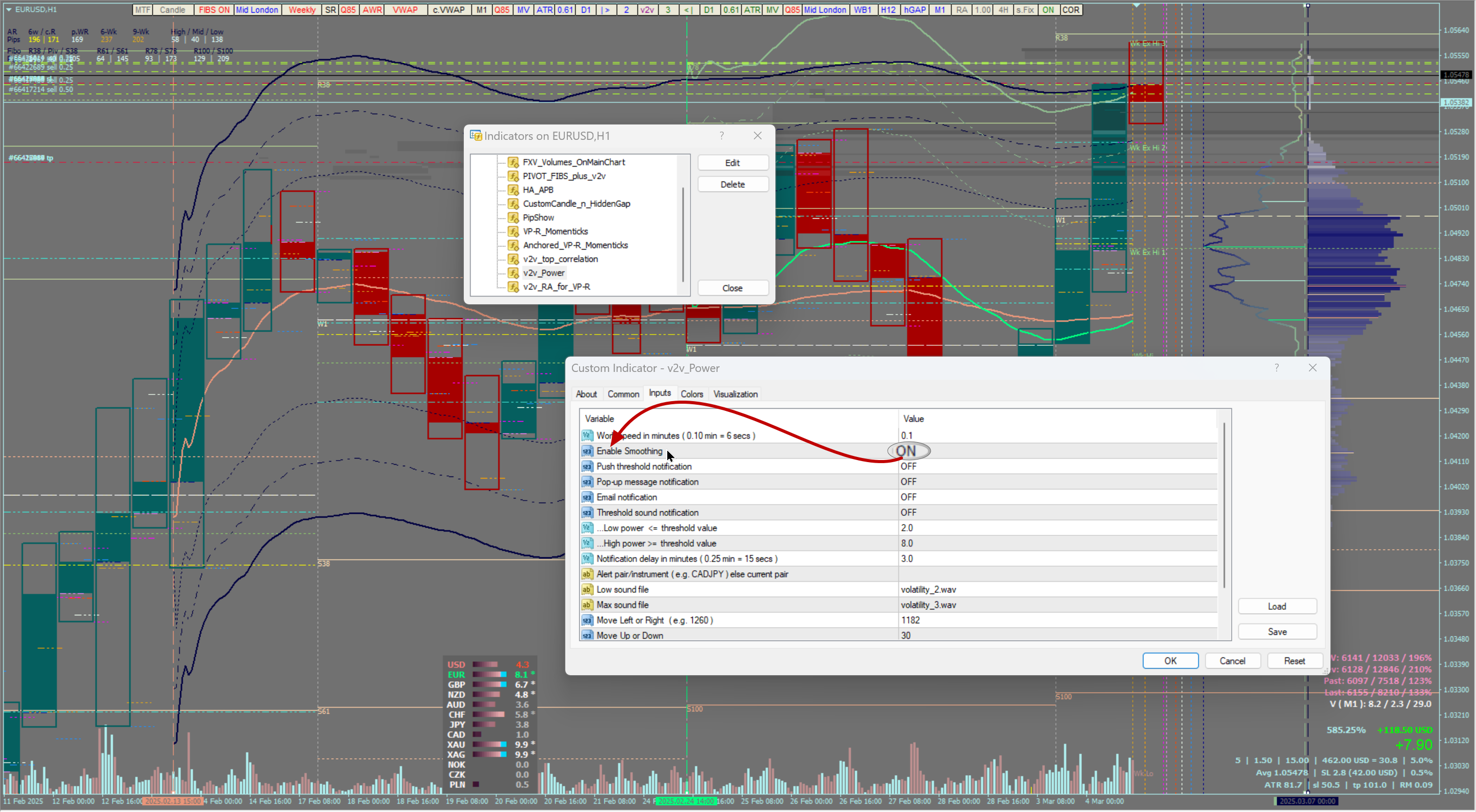Click the v2v_RA_for_VP-R indicator icon

(514, 287)
